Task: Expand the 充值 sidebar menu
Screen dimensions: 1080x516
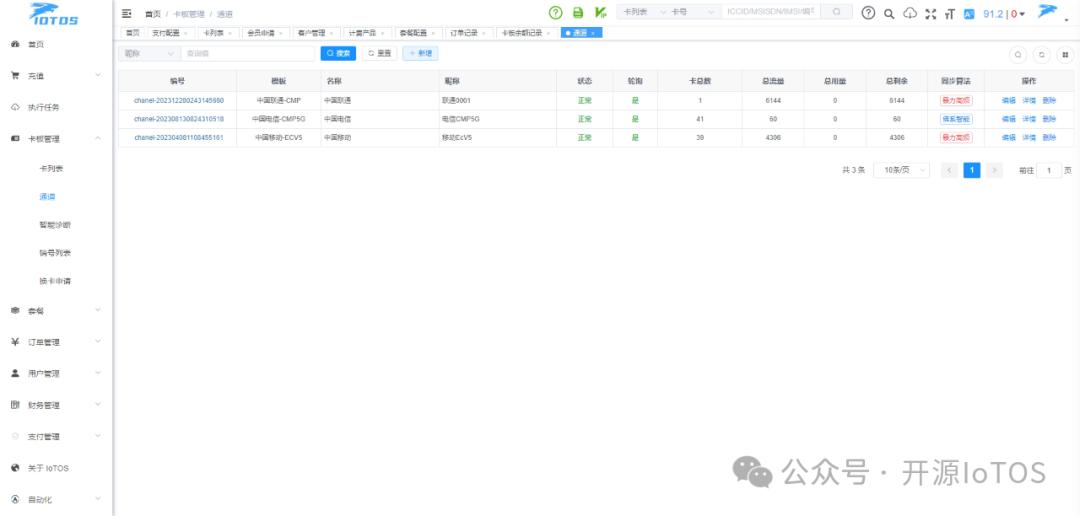Action: click(56, 76)
